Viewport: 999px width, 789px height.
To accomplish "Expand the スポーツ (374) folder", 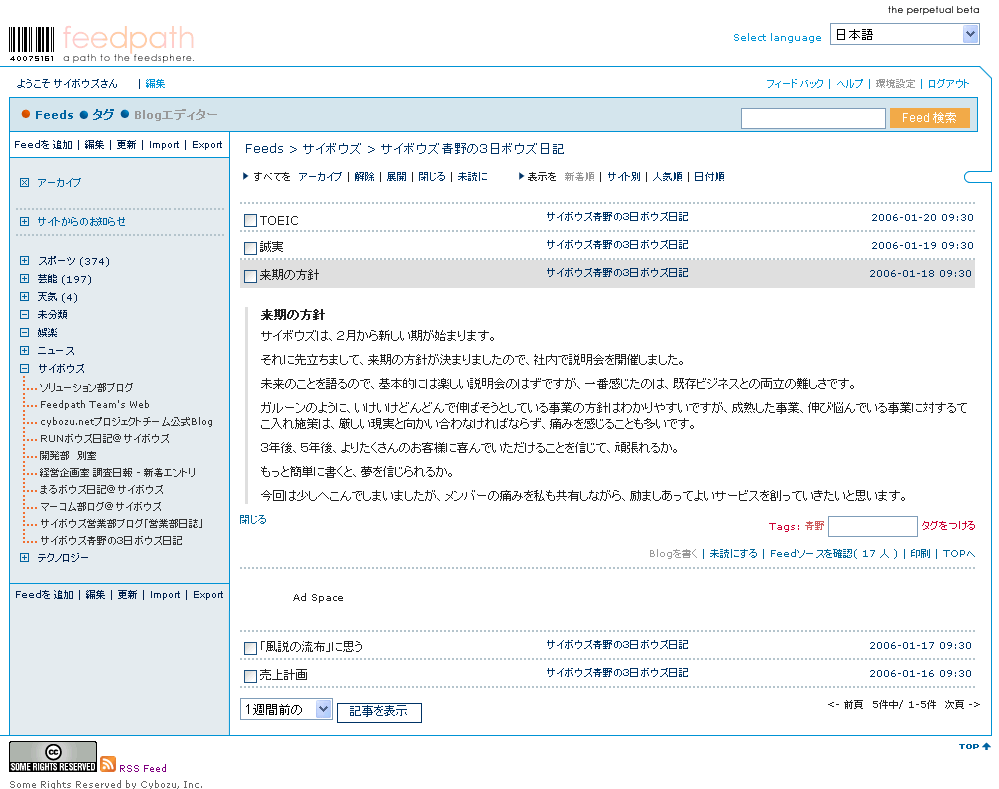I will [x=24, y=261].
